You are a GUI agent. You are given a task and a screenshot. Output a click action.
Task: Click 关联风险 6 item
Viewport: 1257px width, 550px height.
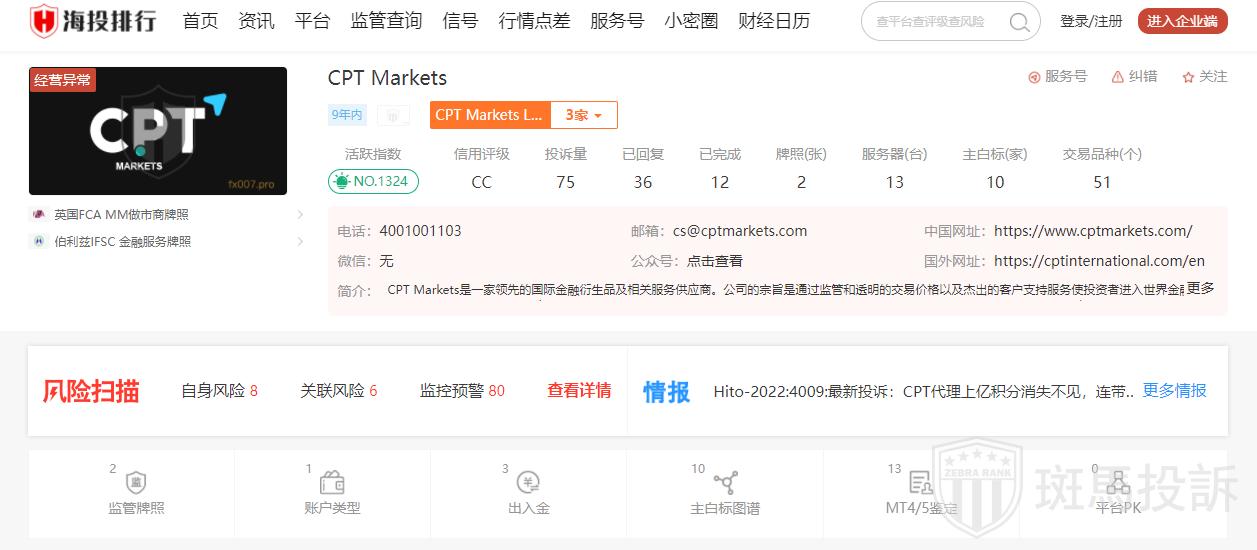coord(339,391)
